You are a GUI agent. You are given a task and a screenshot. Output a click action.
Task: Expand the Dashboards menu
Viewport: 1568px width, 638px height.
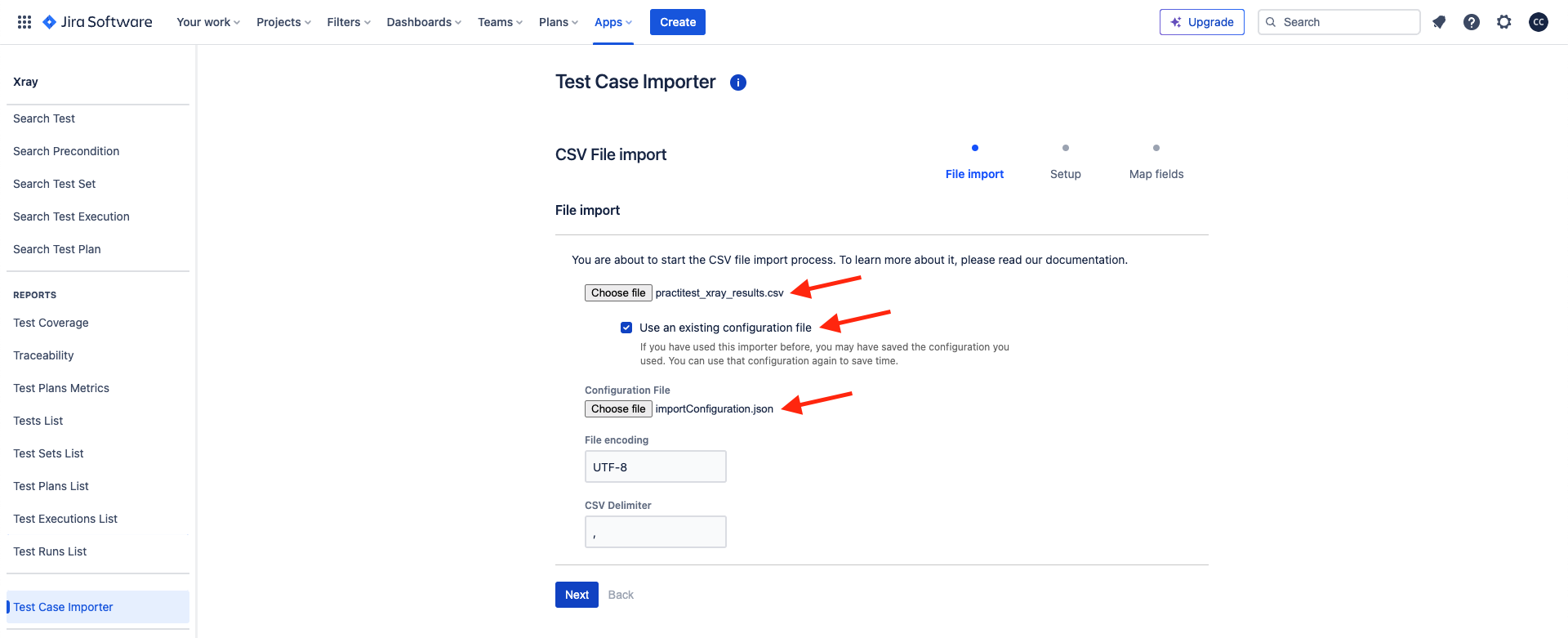(424, 22)
